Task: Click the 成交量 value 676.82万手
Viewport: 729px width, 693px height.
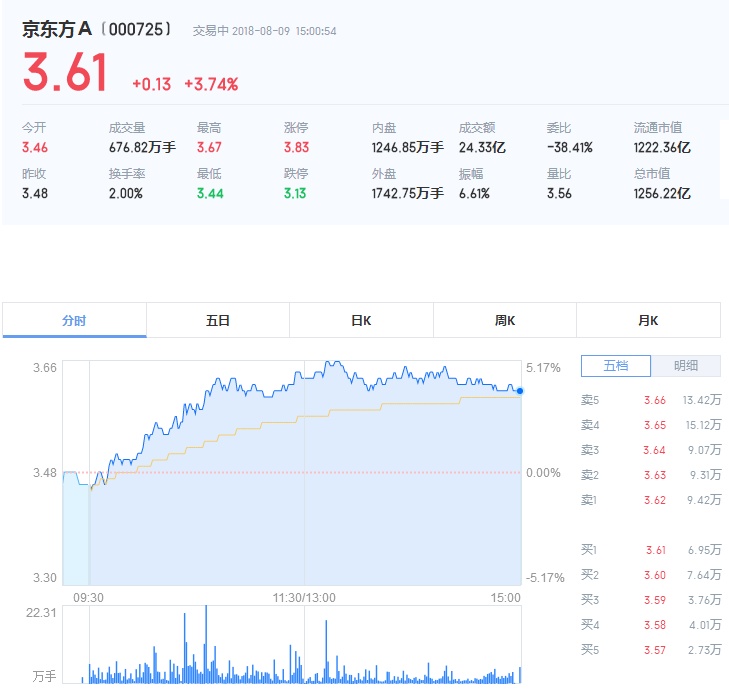Action: tap(142, 147)
